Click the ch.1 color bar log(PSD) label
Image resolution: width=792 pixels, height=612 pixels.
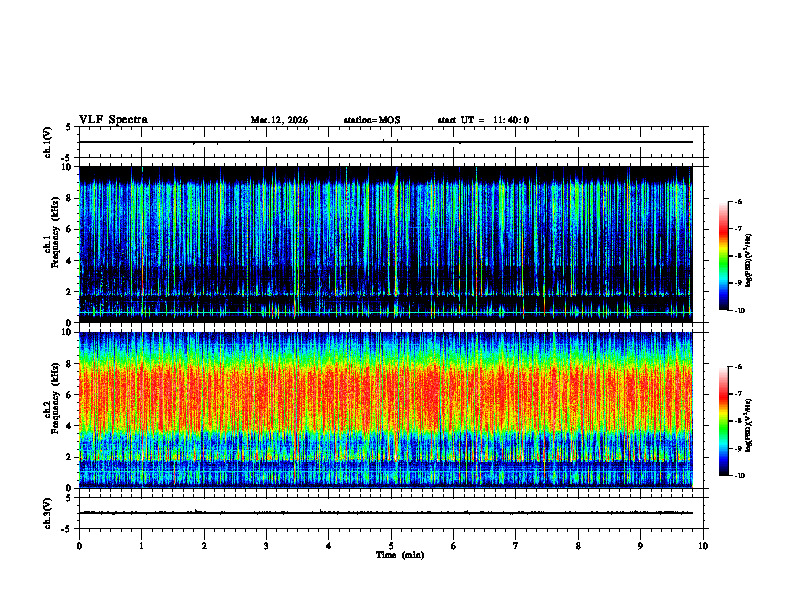[749, 261]
